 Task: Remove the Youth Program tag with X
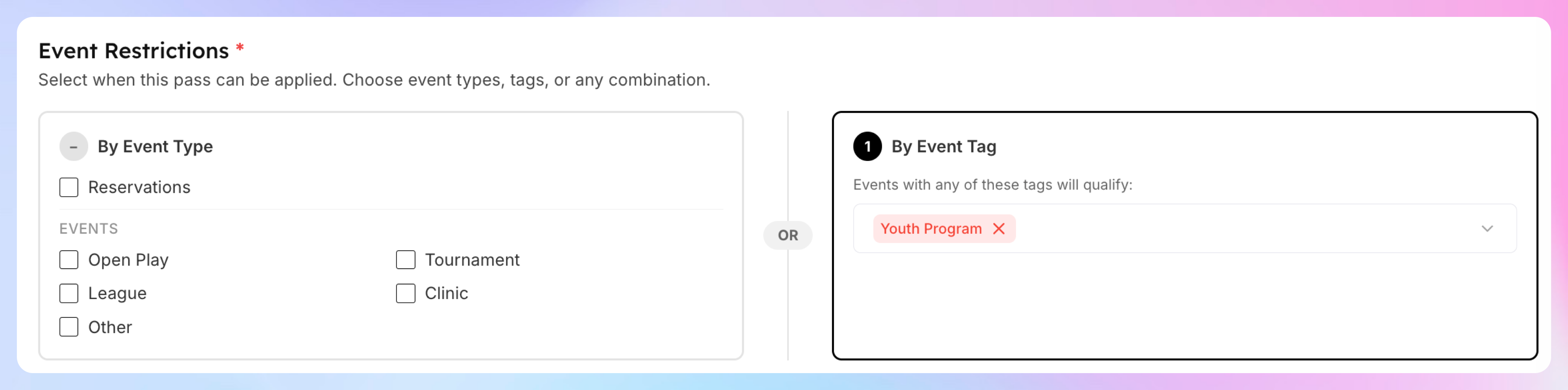tap(998, 228)
